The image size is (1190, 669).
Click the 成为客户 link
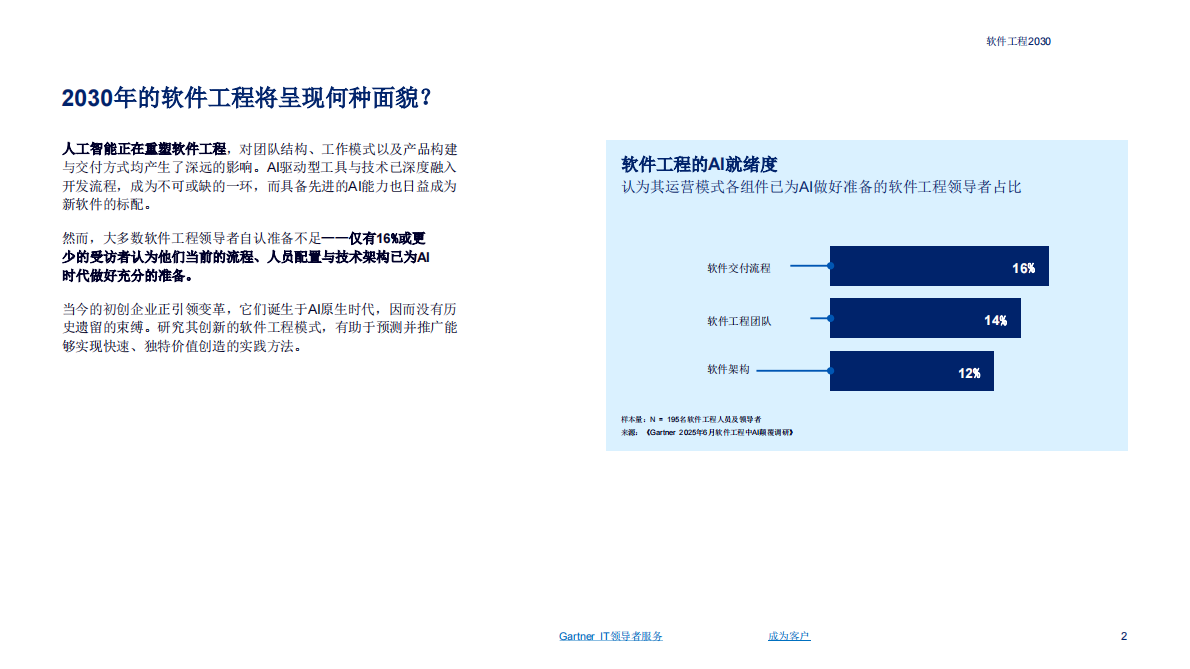coord(789,636)
